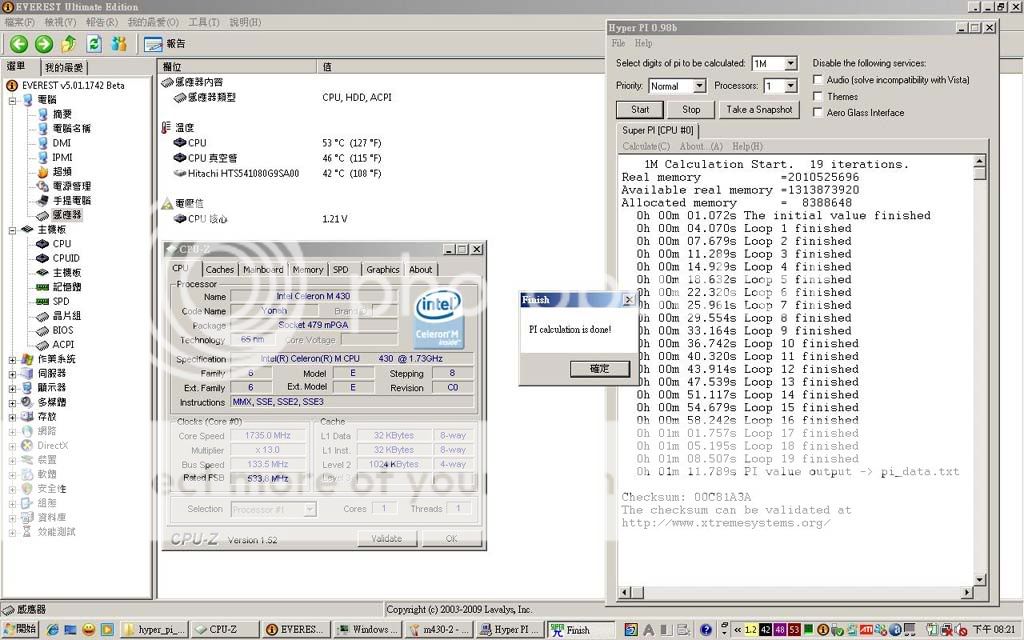Select the 安全性 security shield icon
Viewport: 1024px width, 640px height.
tap(27, 488)
